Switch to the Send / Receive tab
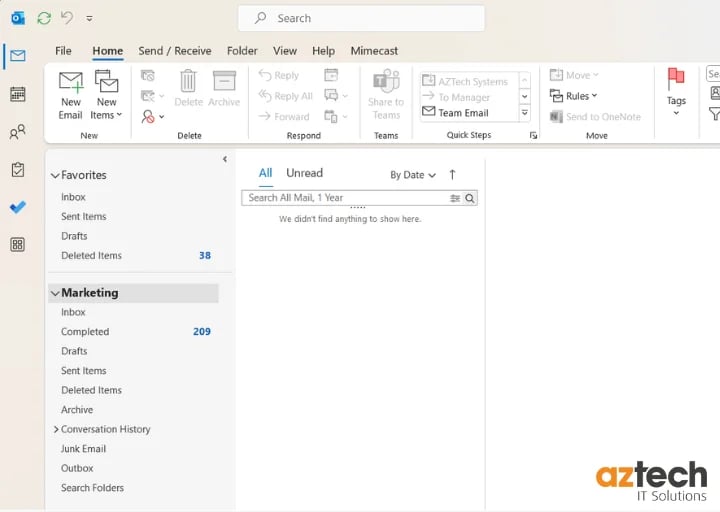This screenshot has height=512, width=720. pyautogui.click(x=175, y=51)
